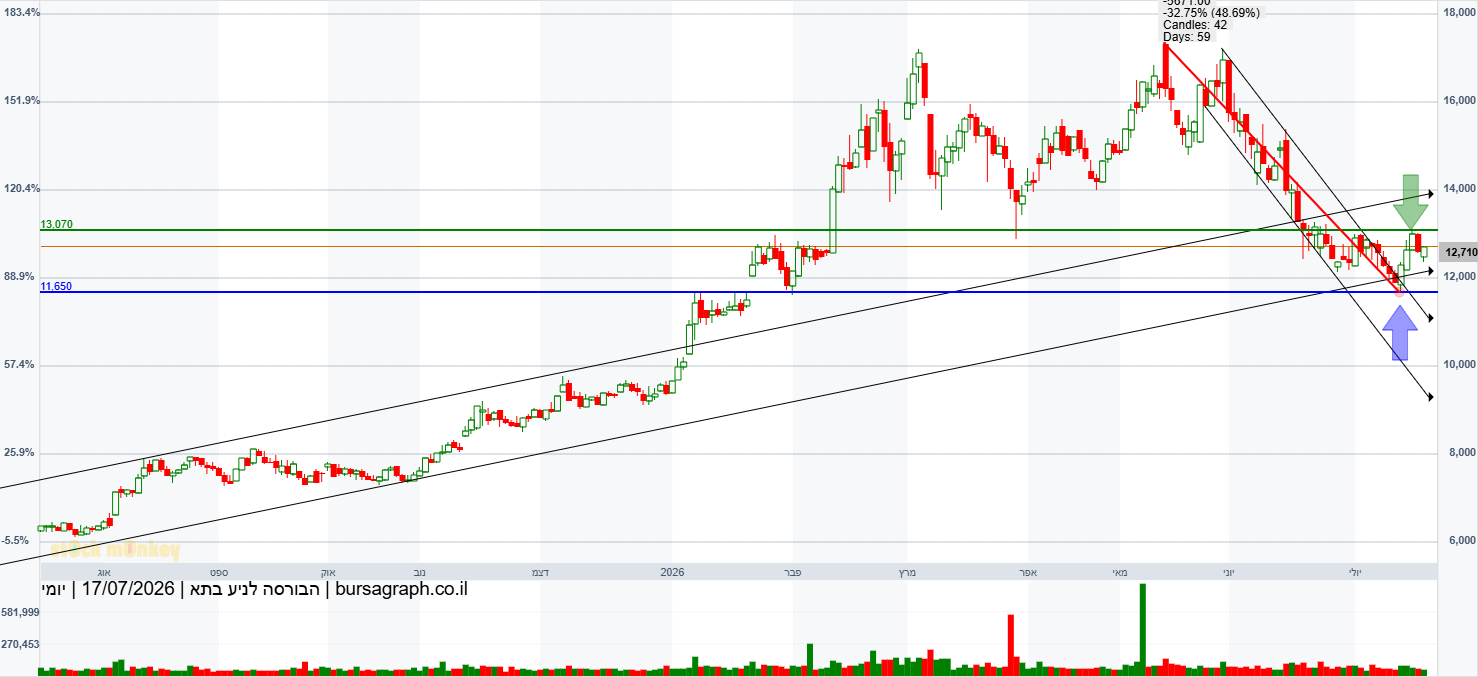
Task: Click the דצמ month label on time axis
Action: pyautogui.click(x=540, y=572)
